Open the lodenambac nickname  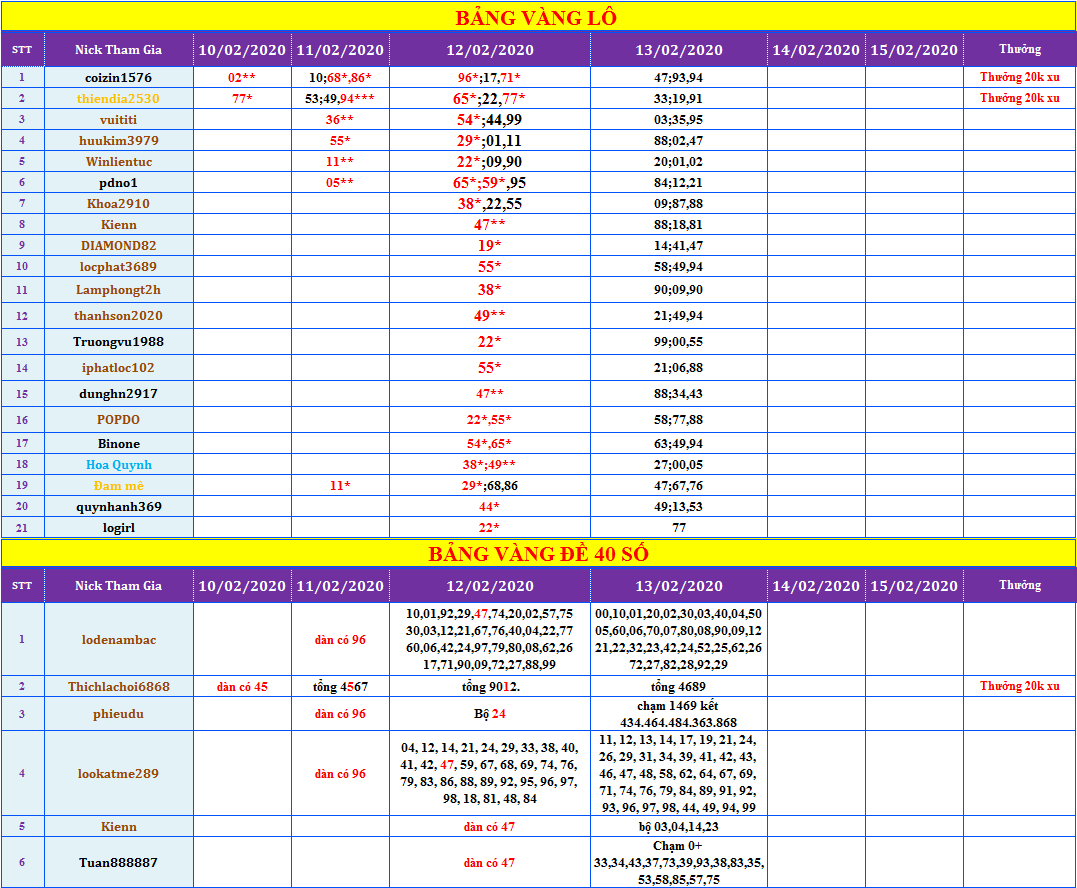pyautogui.click(x=118, y=639)
